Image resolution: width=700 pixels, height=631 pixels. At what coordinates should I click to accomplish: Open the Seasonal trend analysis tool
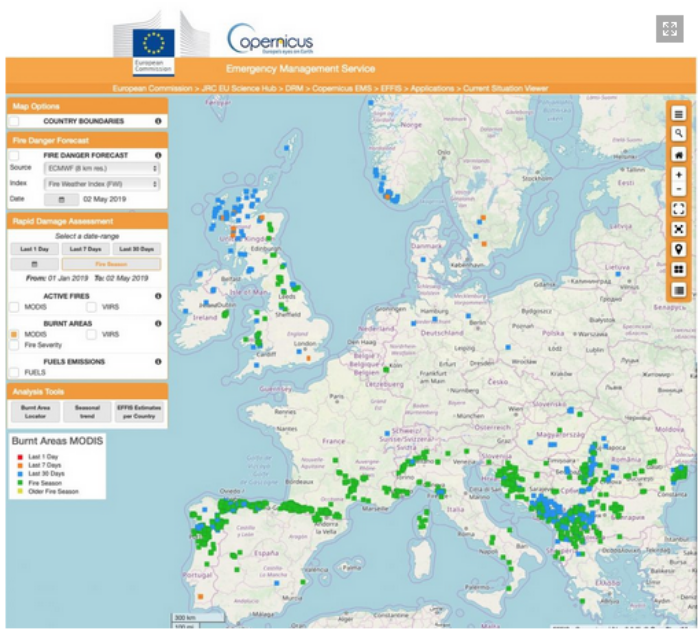(x=87, y=412)
